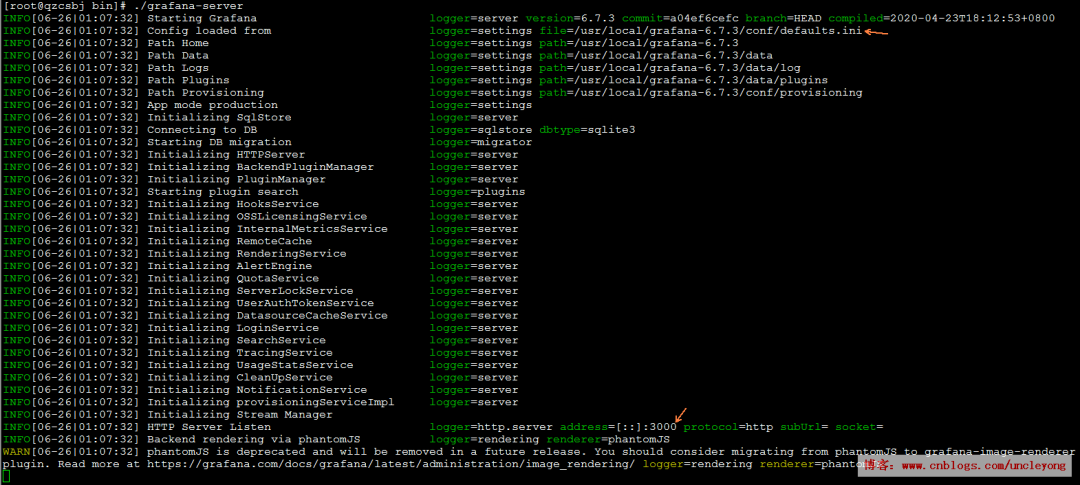Viewport: 1080px width, 485px height.
Task: Click the 'App mode production' message
Action: tap(212, 105)
